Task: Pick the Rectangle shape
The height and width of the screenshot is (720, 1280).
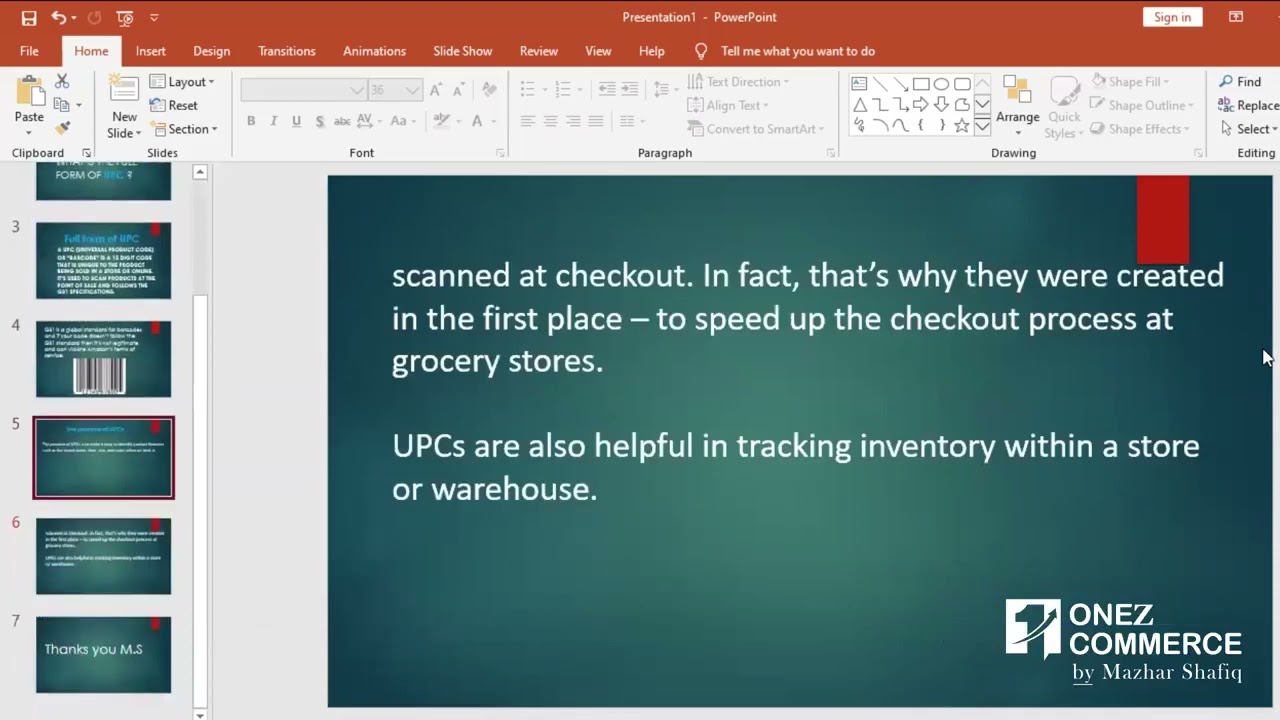Action: click(921, 84)
